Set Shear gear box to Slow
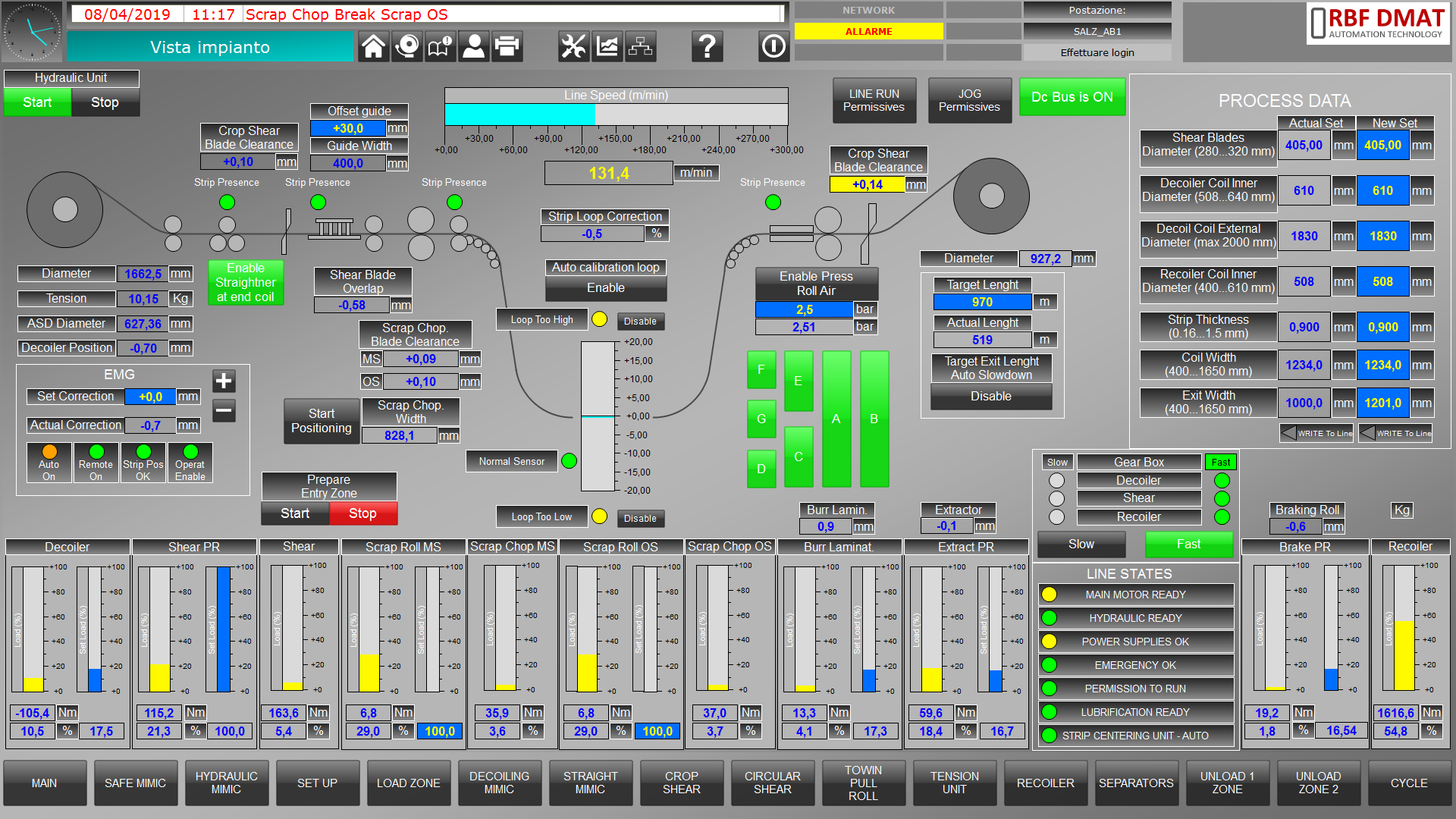 (x=1056, y=498)
